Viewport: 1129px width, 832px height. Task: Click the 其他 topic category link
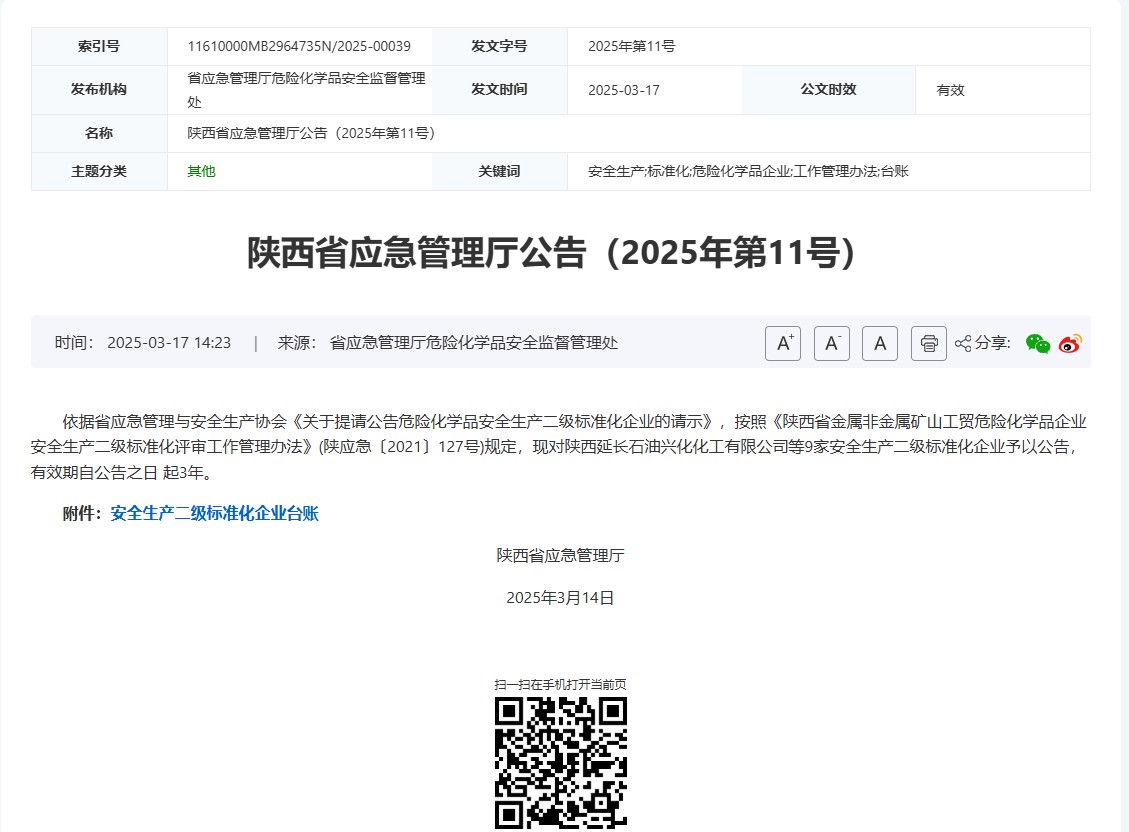(x=198, y=171)
